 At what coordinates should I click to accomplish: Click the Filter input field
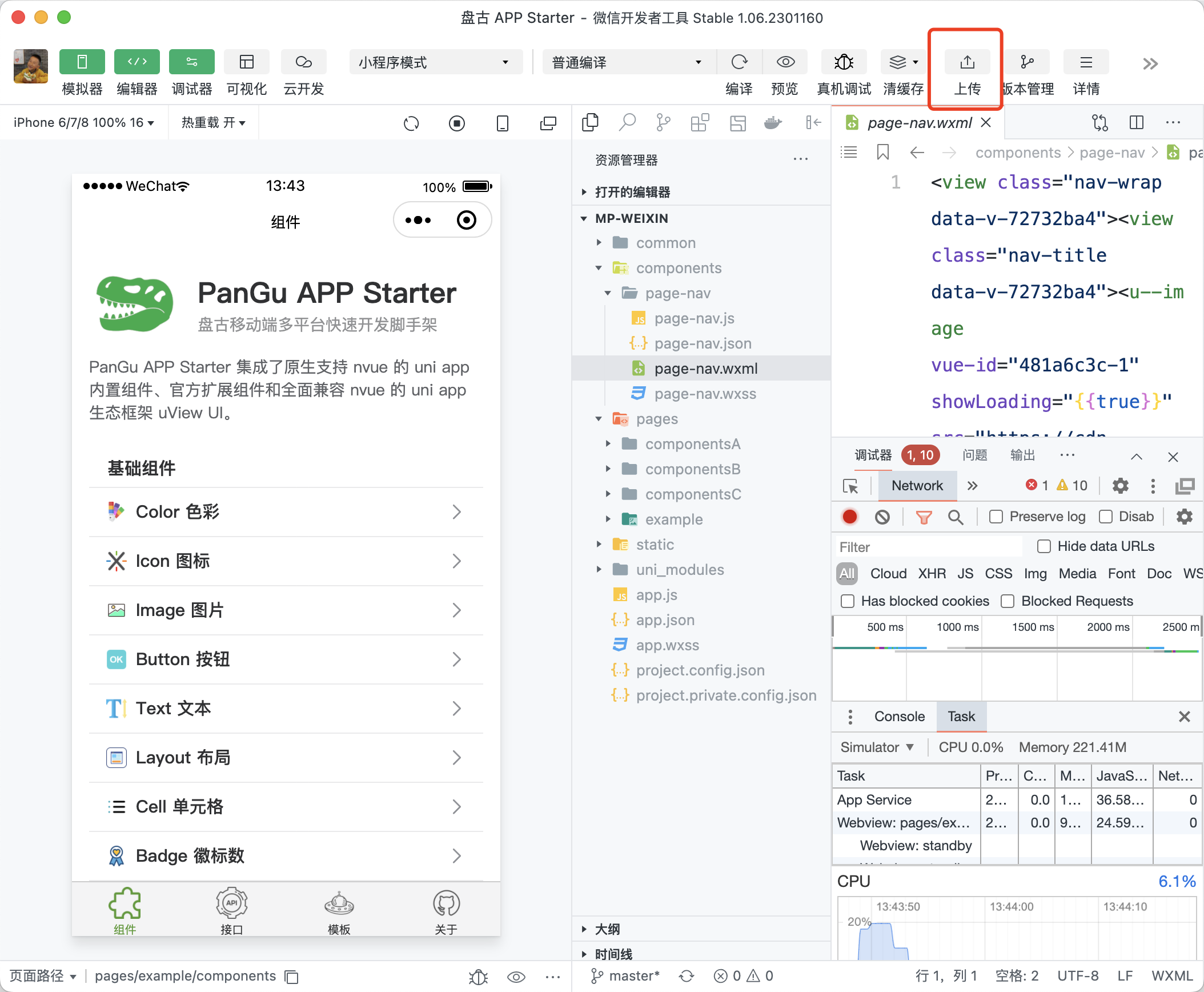coord(930,547)
